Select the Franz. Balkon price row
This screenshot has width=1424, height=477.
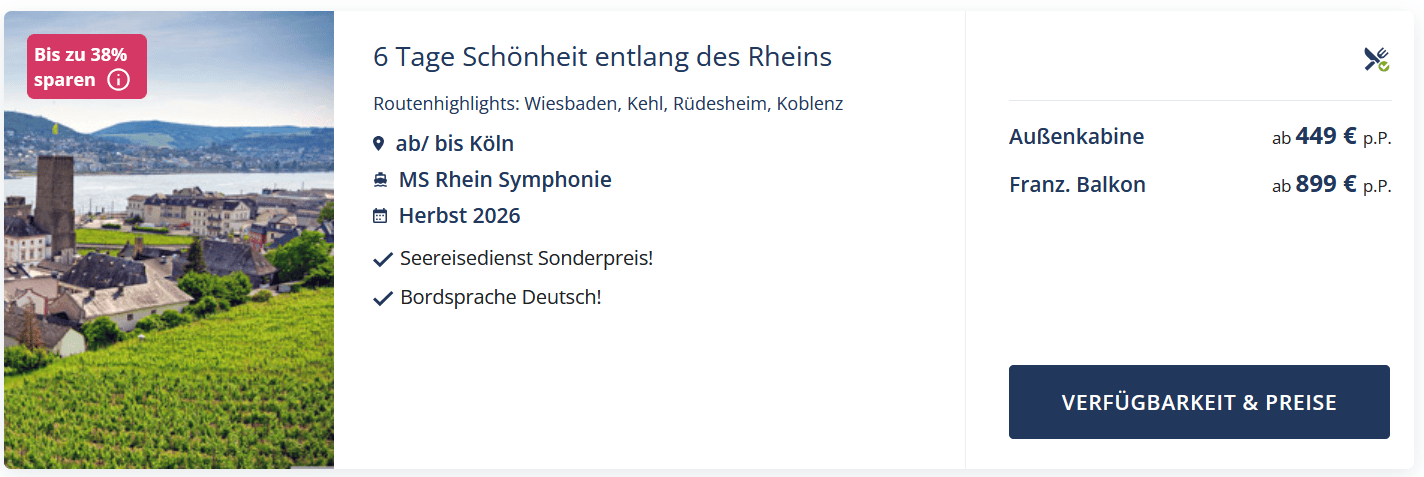(1200, 184)
